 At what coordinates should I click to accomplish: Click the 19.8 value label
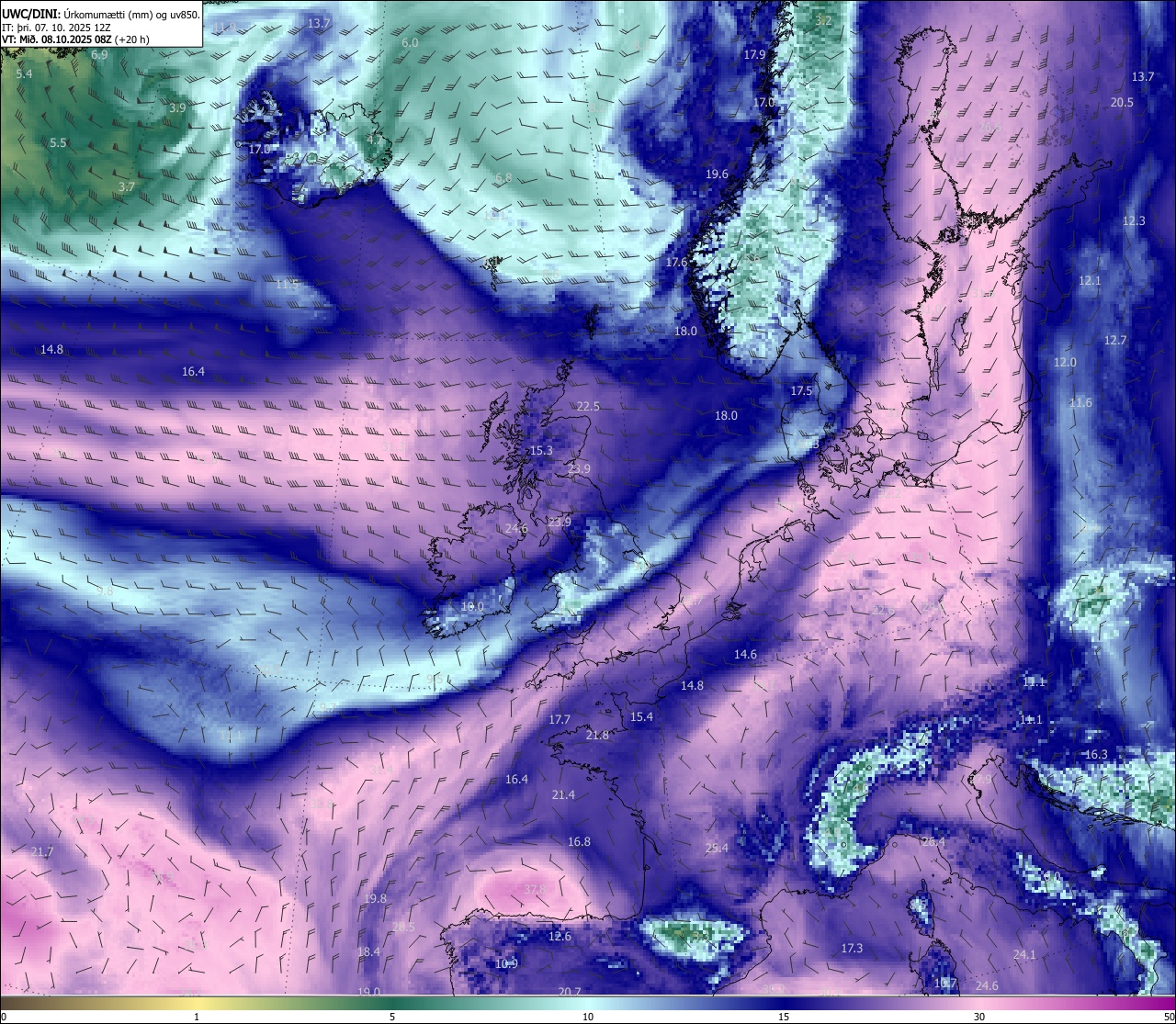pos(375,899)
